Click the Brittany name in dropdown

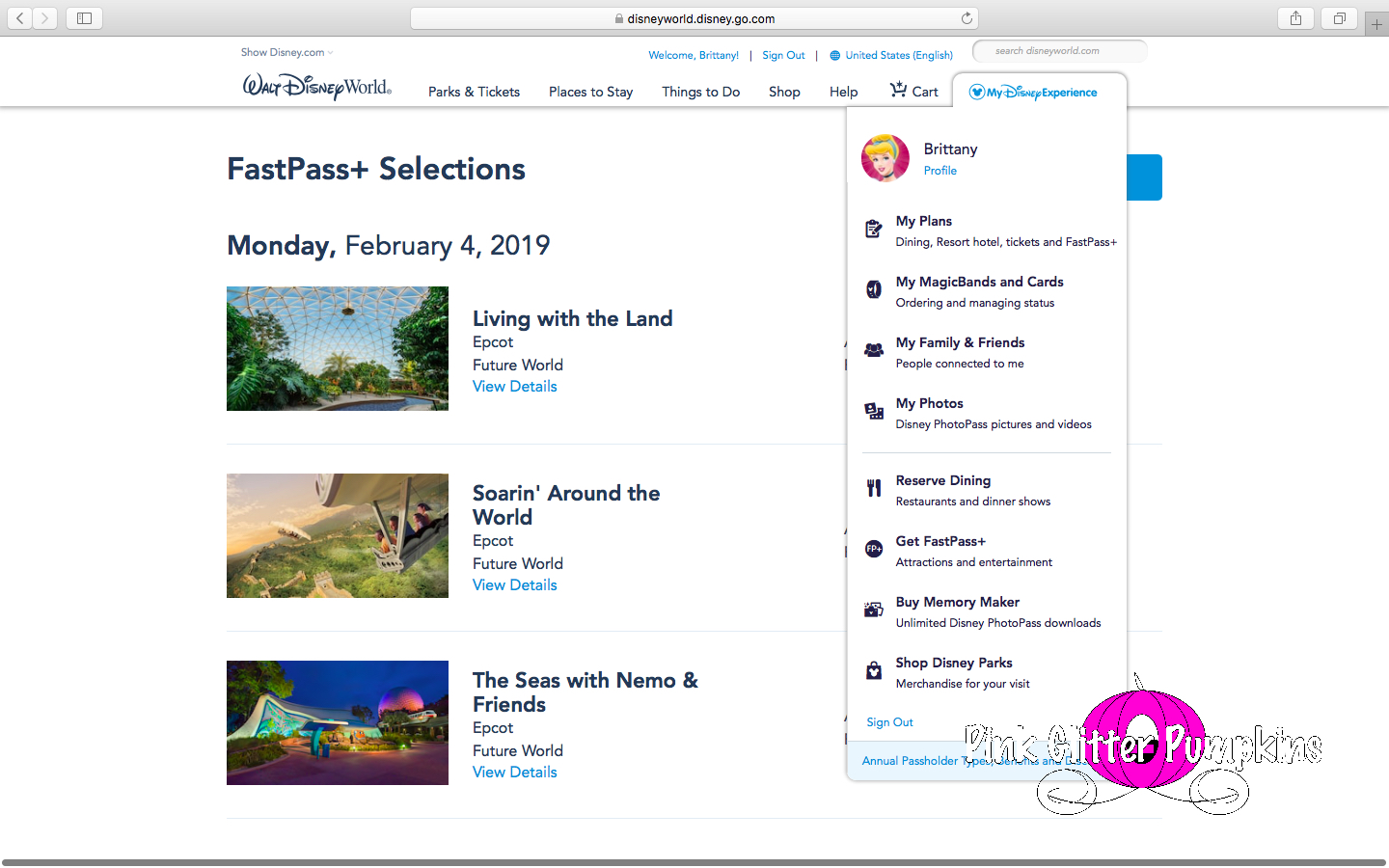tap(950, 149)
